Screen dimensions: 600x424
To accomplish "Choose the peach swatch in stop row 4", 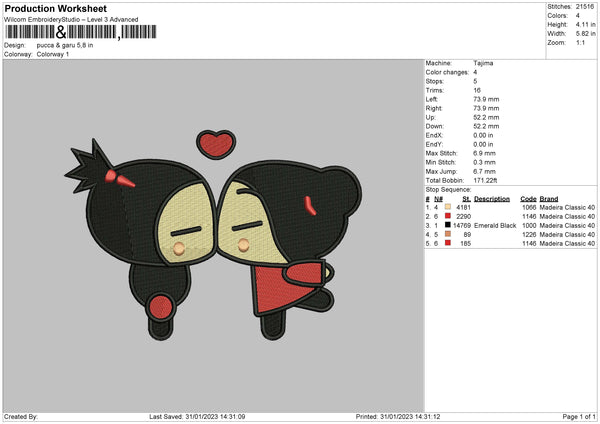I will [x=448, y=234].
